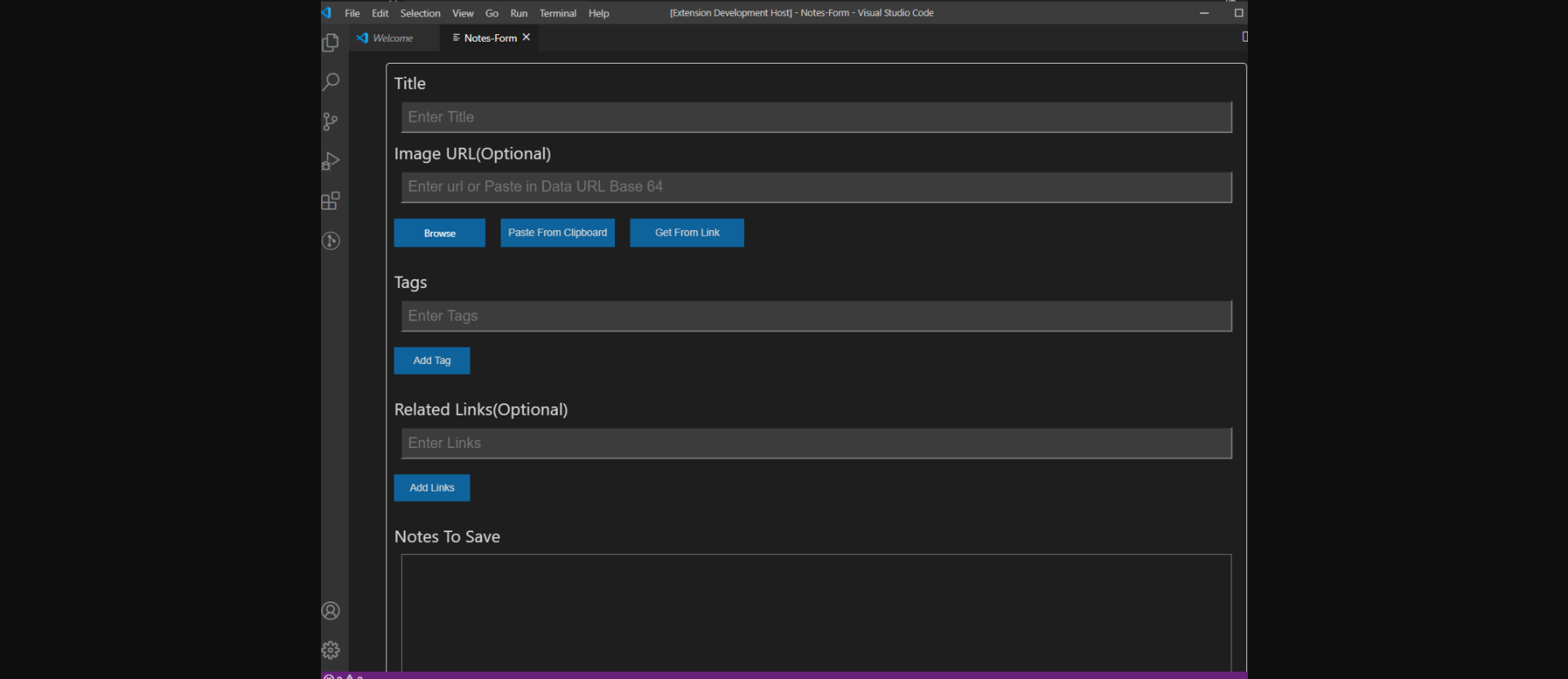This screenshot has height=679, width=1568.
Task: Click the Title label
Action: coord(410,83)
